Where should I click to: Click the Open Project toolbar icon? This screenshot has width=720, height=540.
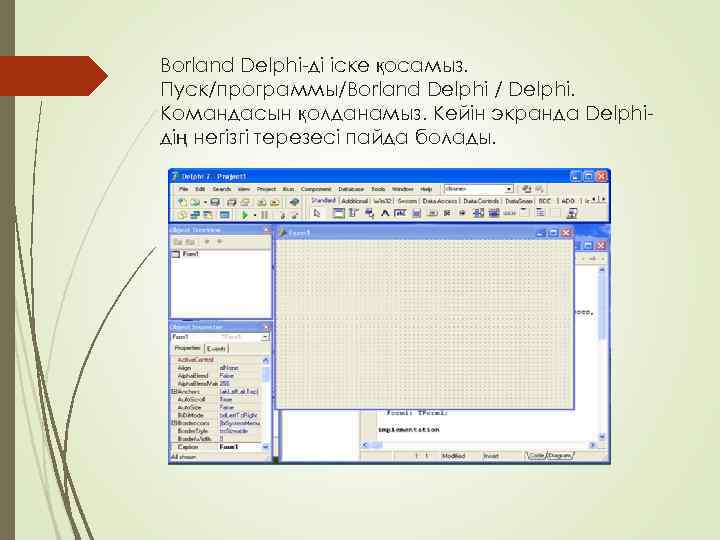click(x=245, y=202)
